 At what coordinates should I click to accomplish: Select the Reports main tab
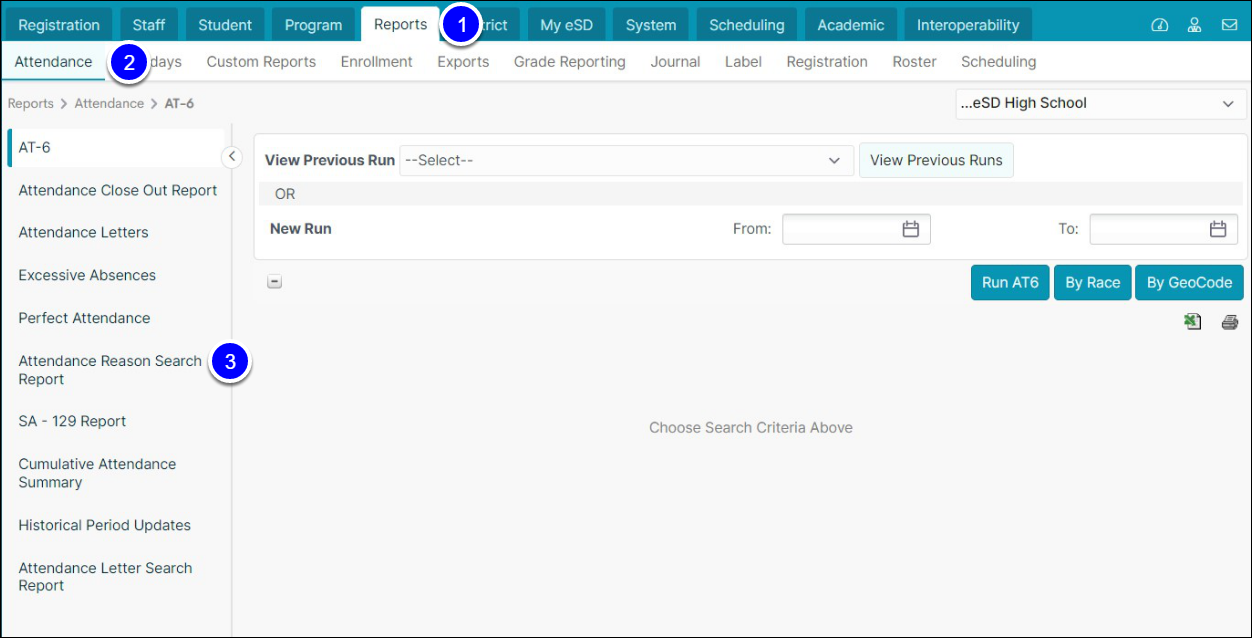click(400, 25)
